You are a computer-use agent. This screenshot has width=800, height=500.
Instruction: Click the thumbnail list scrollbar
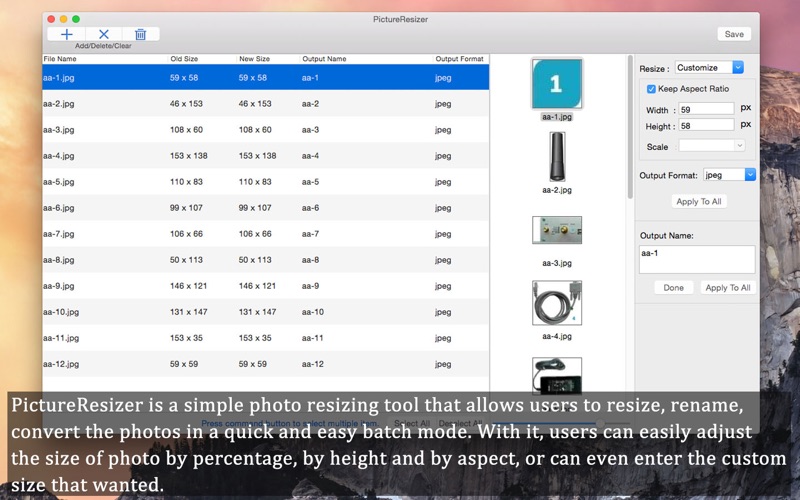pos(630,128)
